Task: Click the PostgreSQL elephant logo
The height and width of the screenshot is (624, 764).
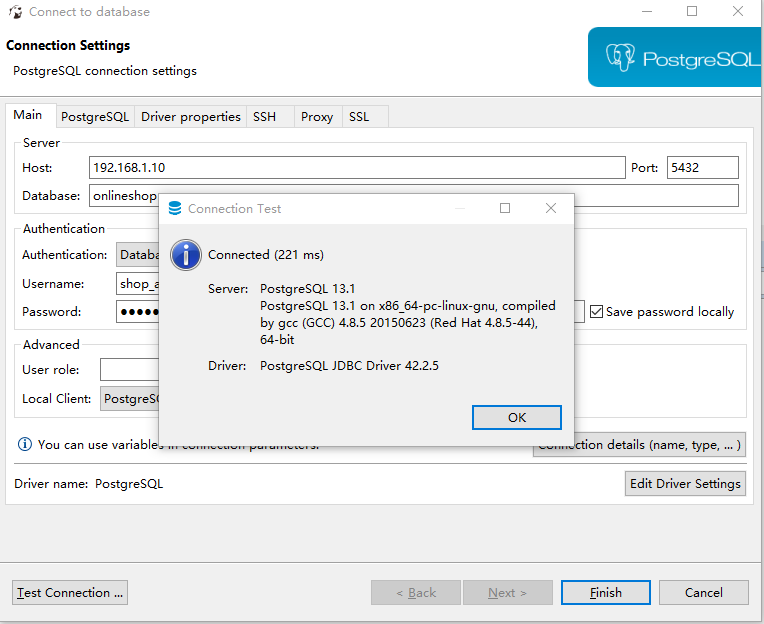Action: tap(620, 57)
